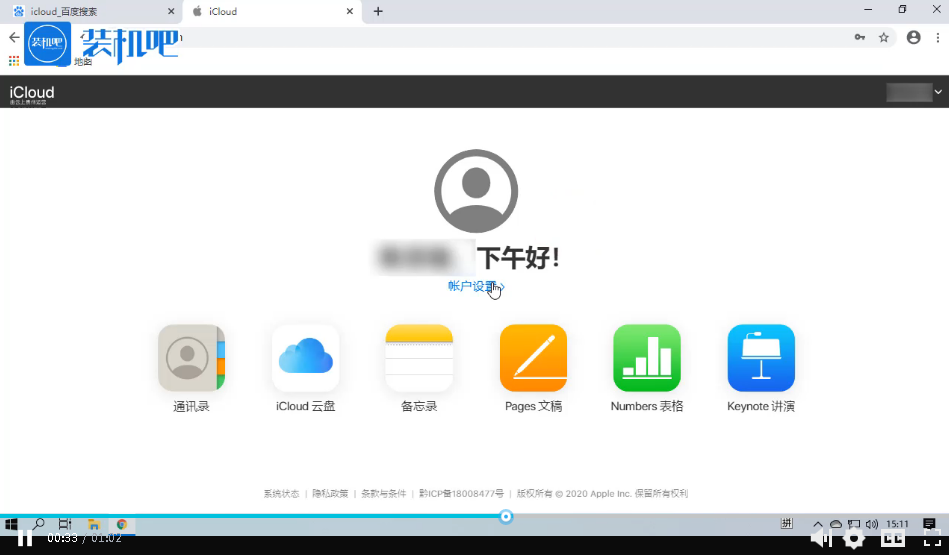Pause the video playback
The width and height of the screenshot is (949, 555).
click(25, 538)
